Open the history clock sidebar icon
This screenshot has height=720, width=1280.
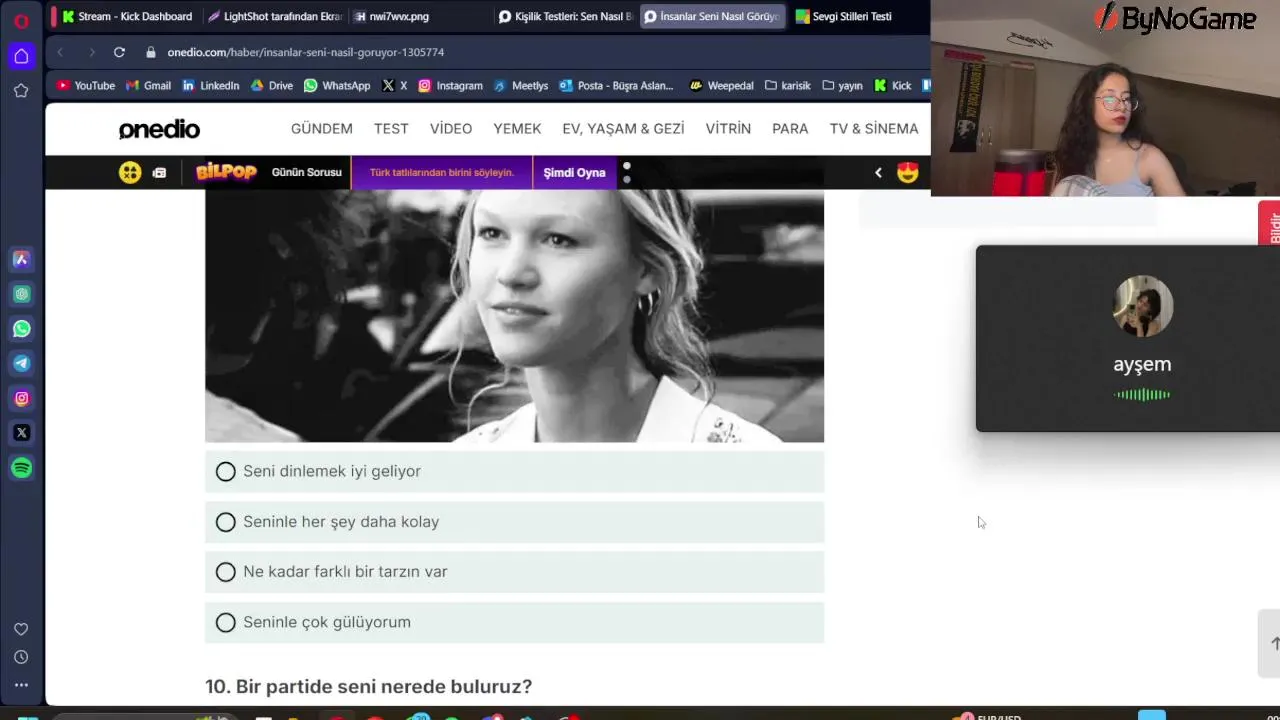21,657
